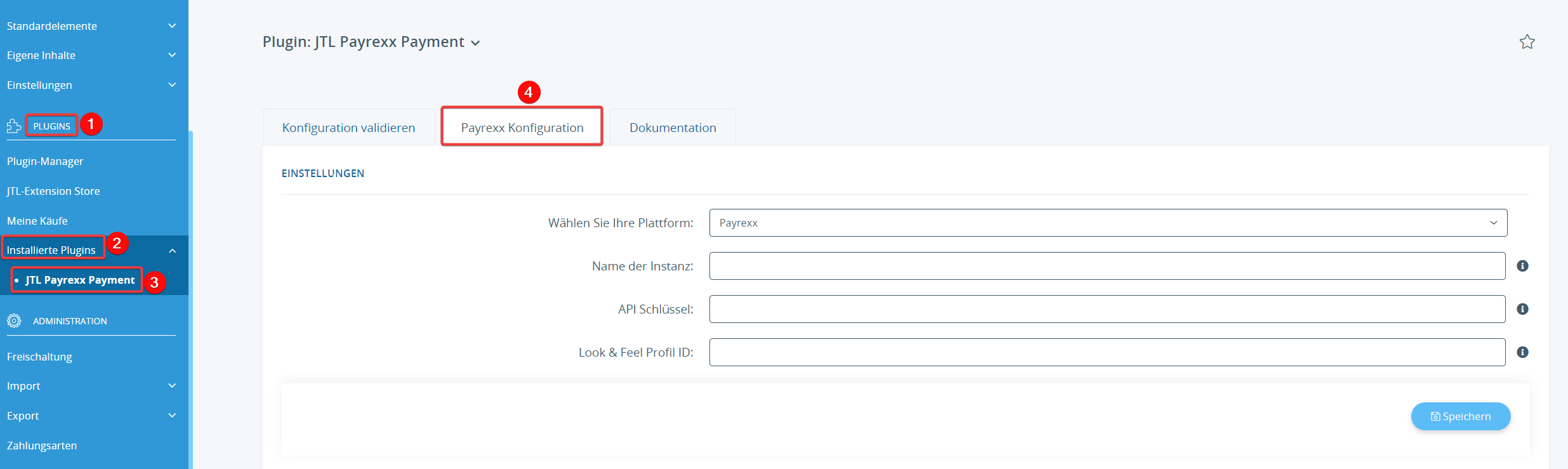Open JTL-Extension Store
1568x469 pixels.
point(53,191)
